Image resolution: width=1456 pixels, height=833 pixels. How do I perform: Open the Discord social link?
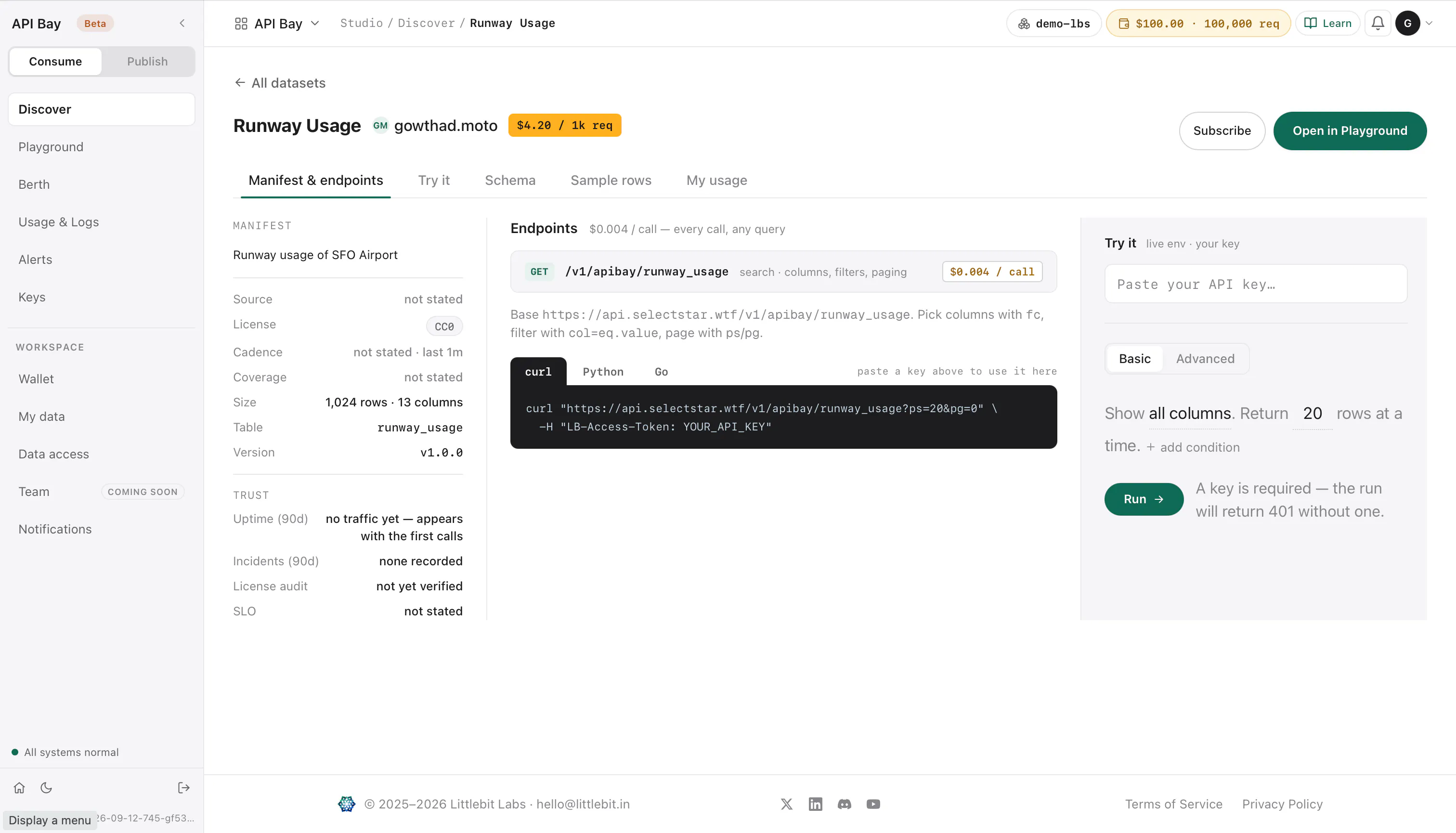click(845, 804)
